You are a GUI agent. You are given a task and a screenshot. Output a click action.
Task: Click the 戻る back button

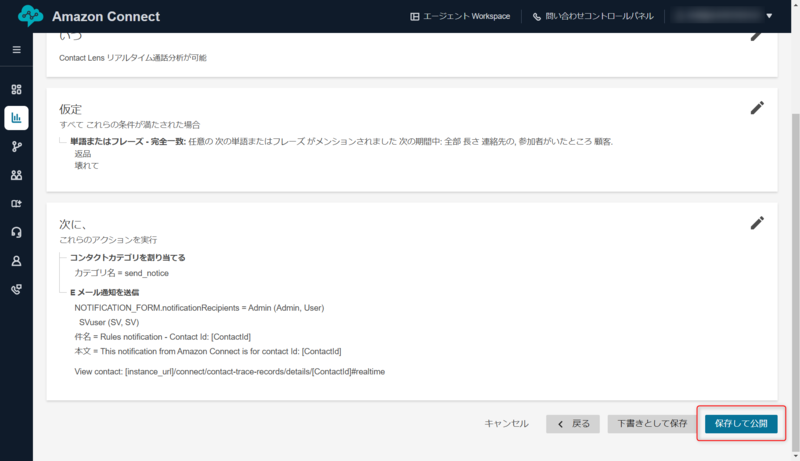point(573,424)
